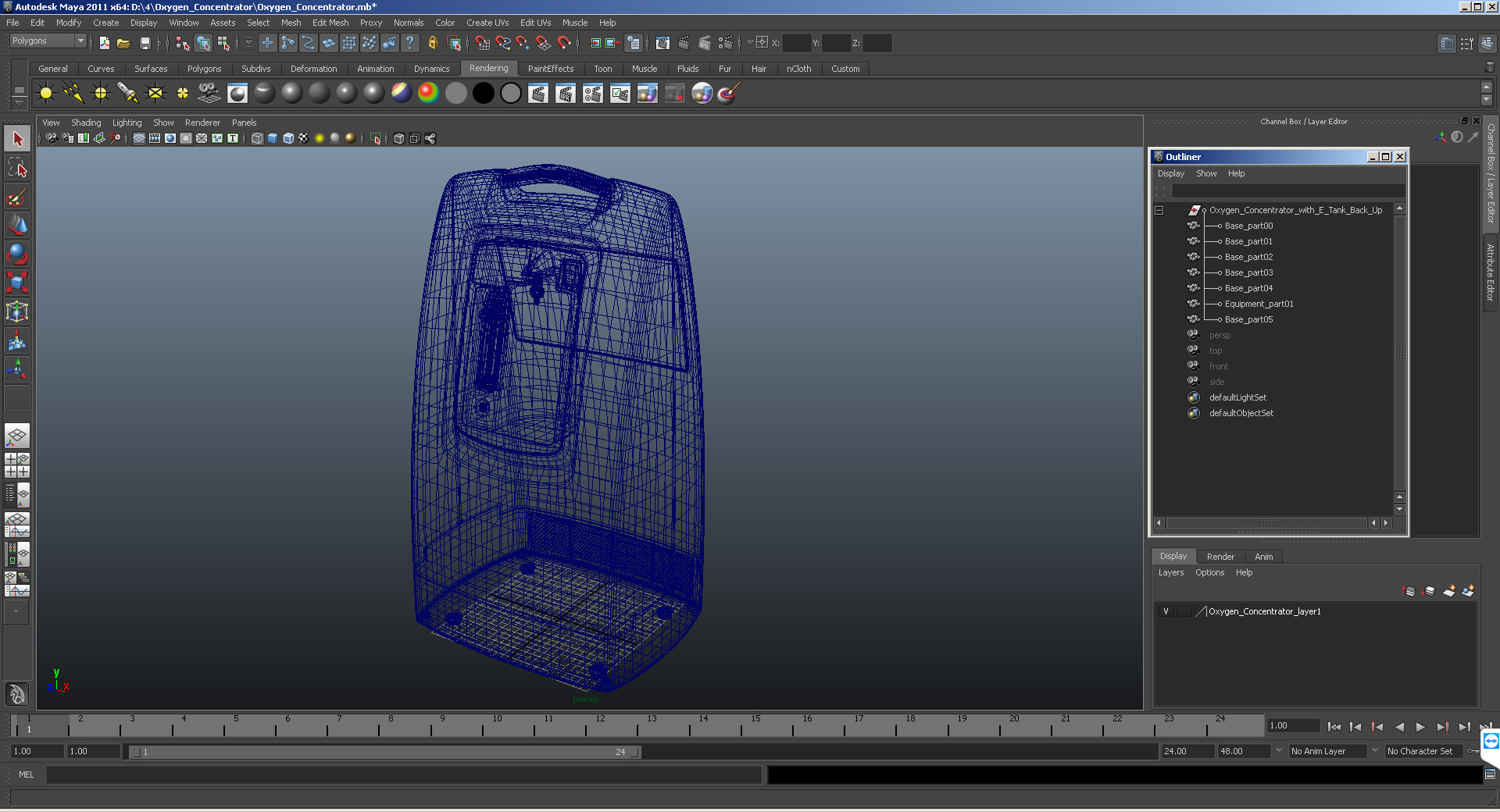Save the scene with floppy icon
Screen dimensions: 1500x812
coord(145,43)
